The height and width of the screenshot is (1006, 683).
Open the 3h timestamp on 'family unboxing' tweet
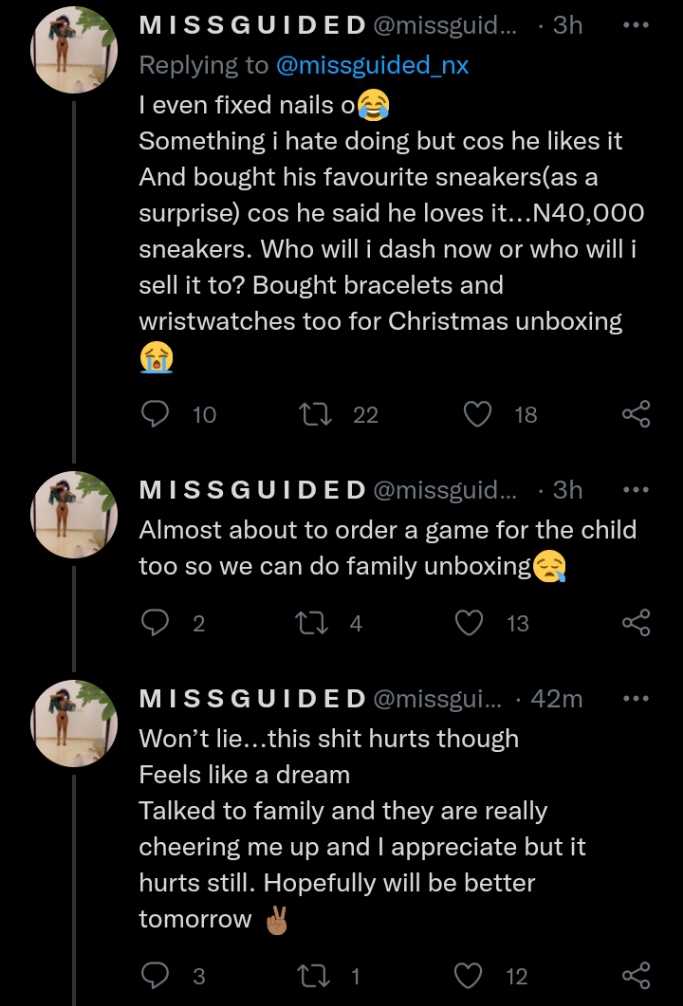(x=567, y=489)
